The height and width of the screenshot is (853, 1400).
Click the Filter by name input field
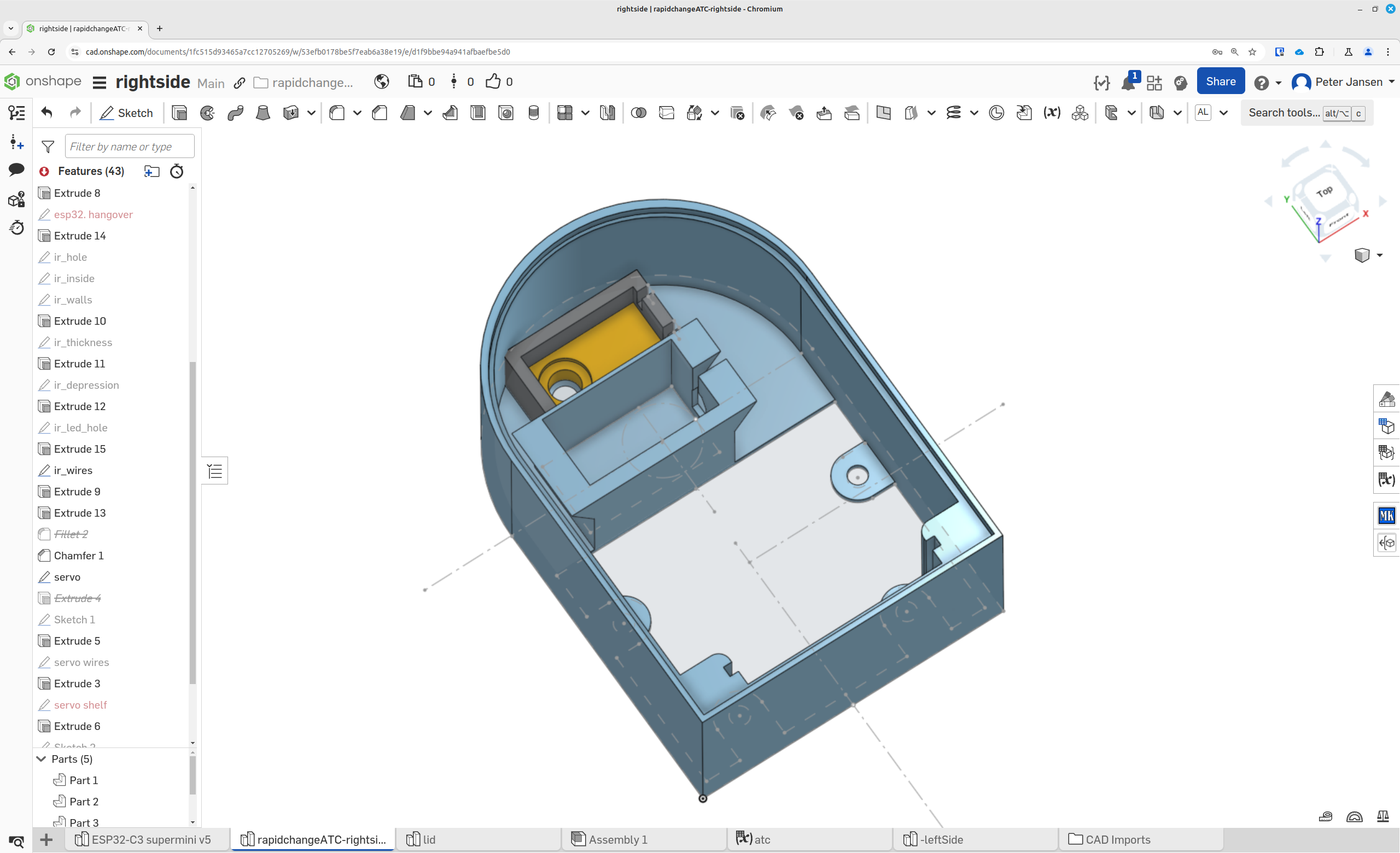[130, 147]
